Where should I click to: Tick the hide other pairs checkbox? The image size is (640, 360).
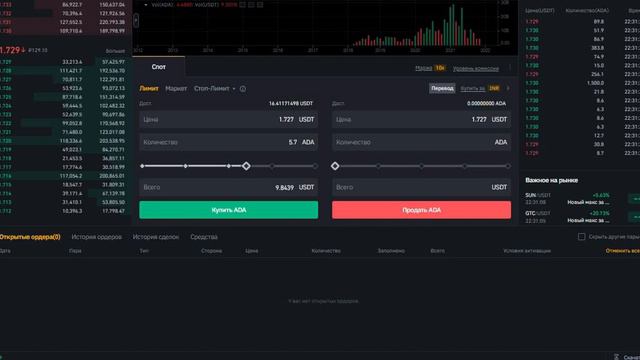tap(582, 237)
